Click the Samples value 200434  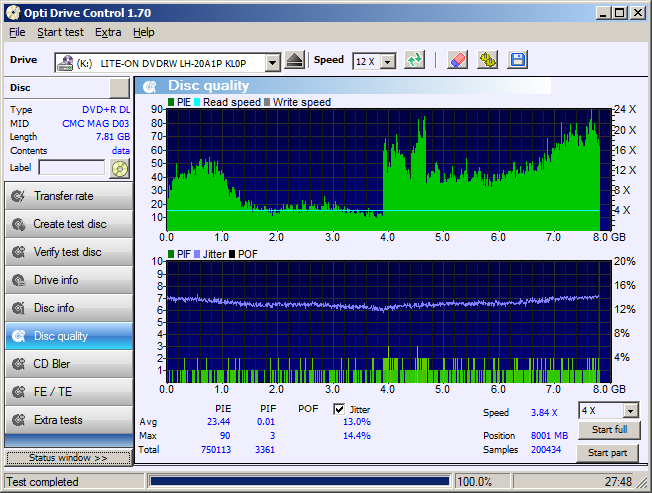pos(546,450)
